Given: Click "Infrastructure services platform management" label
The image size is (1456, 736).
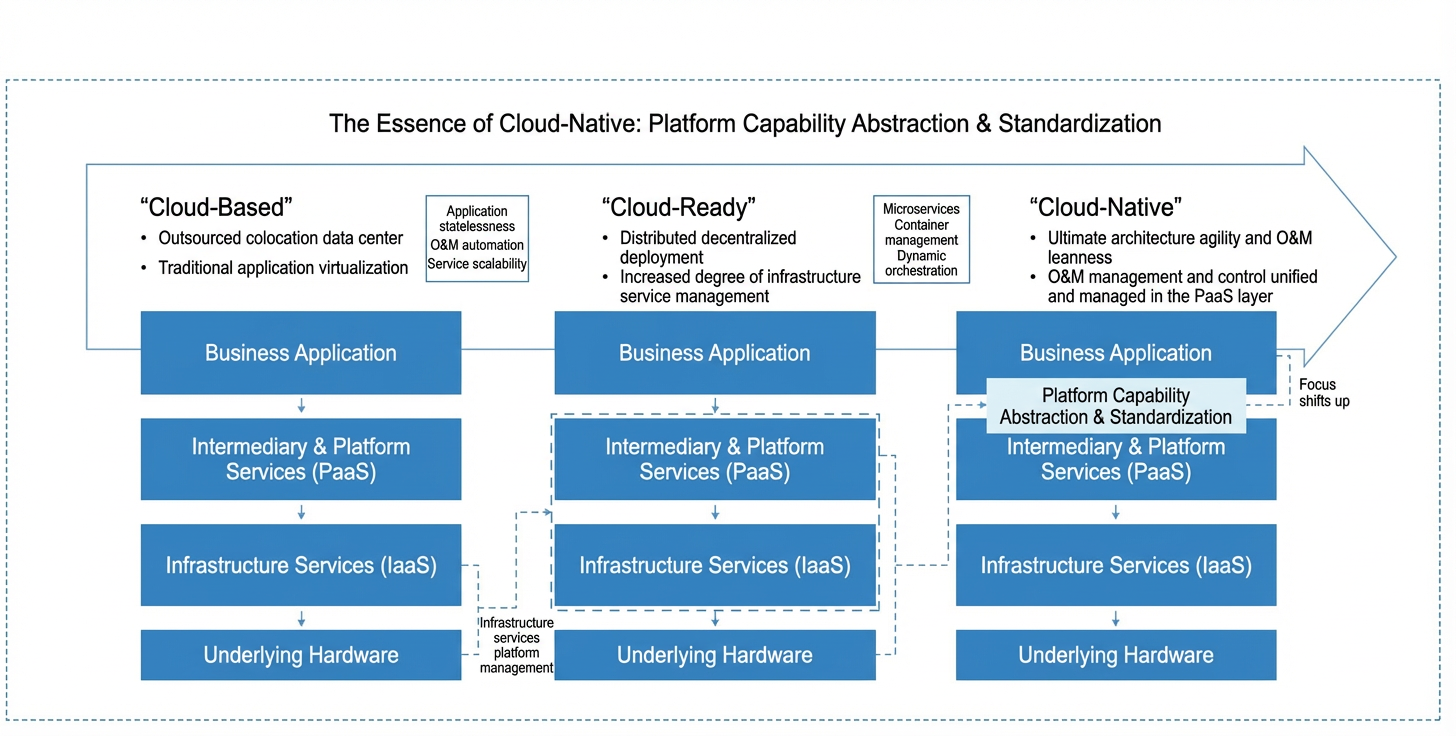Looking at the screenshot, I should point(516,645).
